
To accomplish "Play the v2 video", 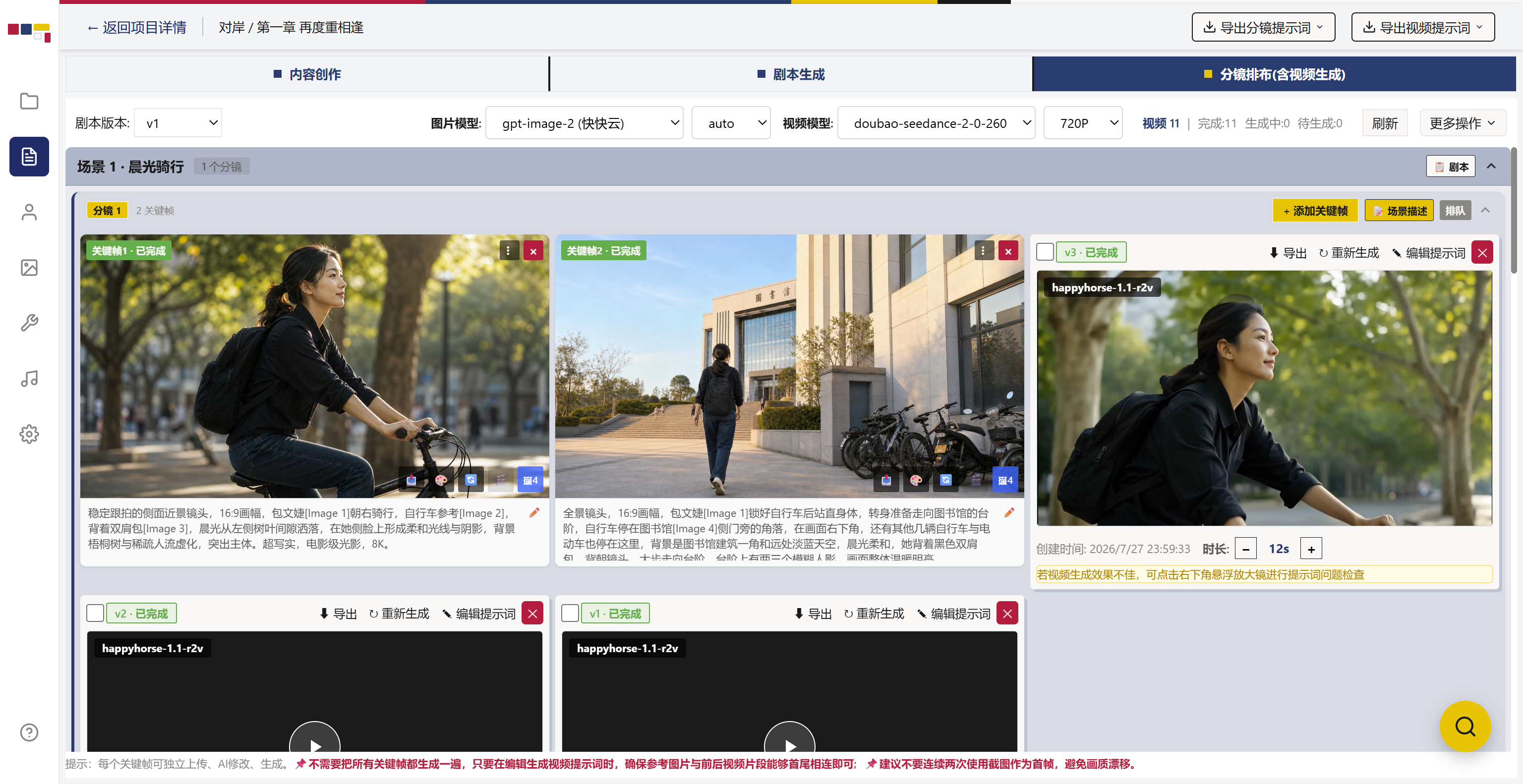I will click(314, 746).
